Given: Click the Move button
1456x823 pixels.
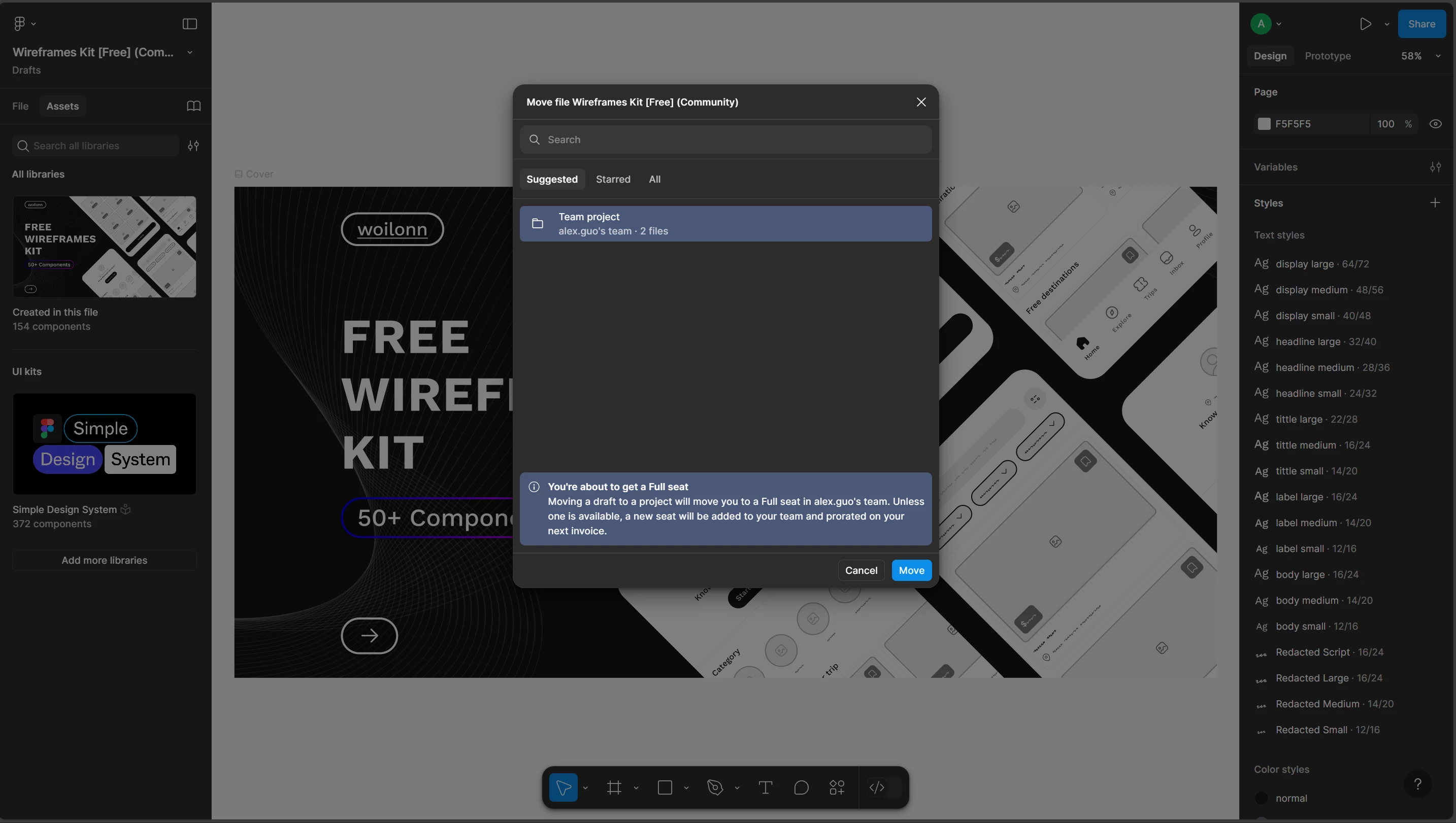Looking at the screenshot, I should (911, 570).
